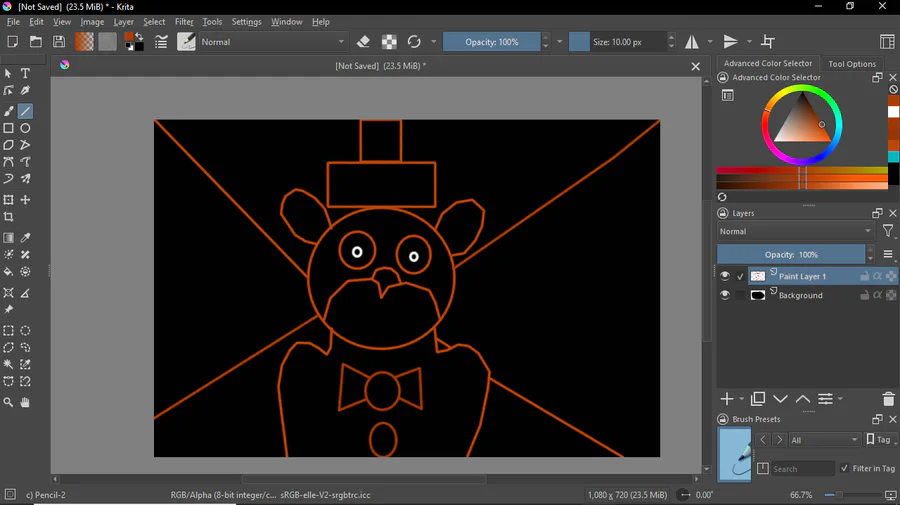Select the Text tool
900x505 pixels.
click(25, 73)
